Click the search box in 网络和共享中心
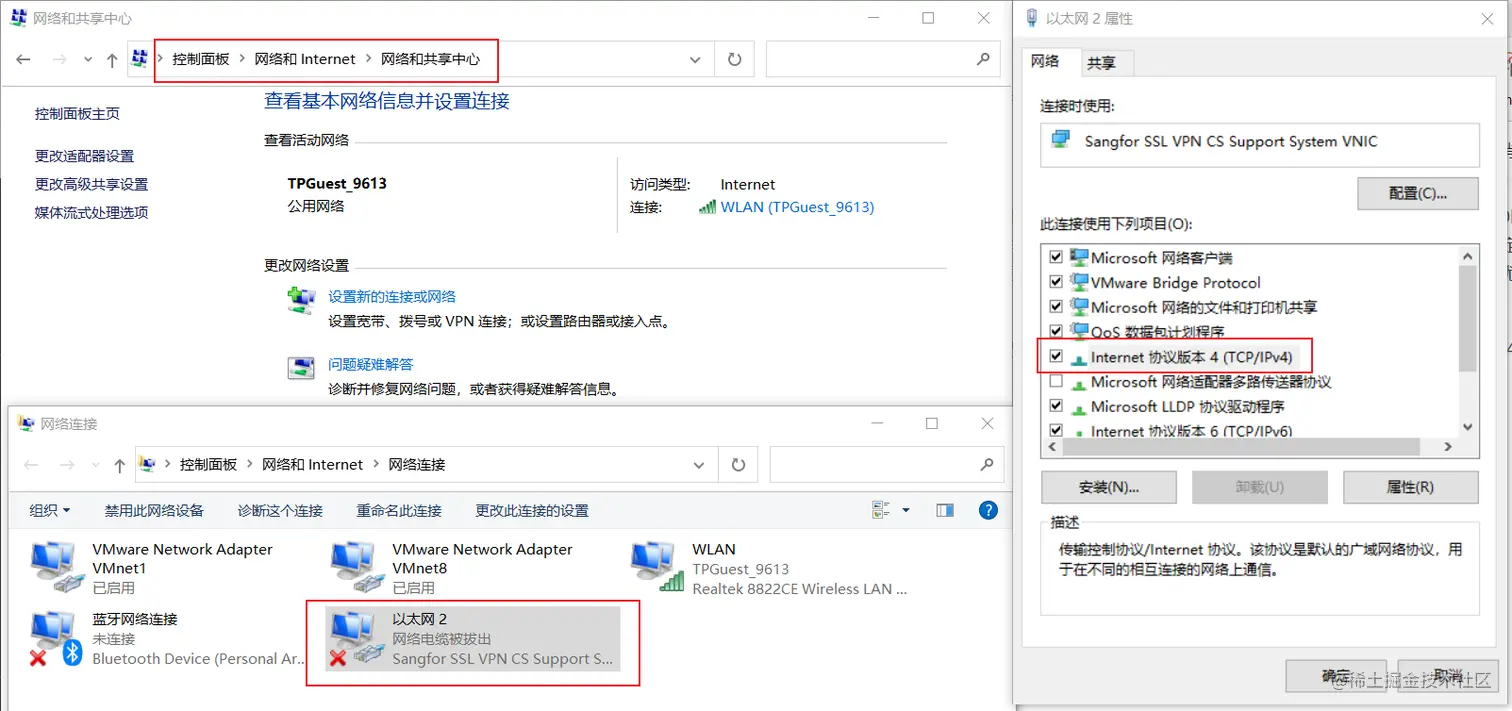 point(881,59)
